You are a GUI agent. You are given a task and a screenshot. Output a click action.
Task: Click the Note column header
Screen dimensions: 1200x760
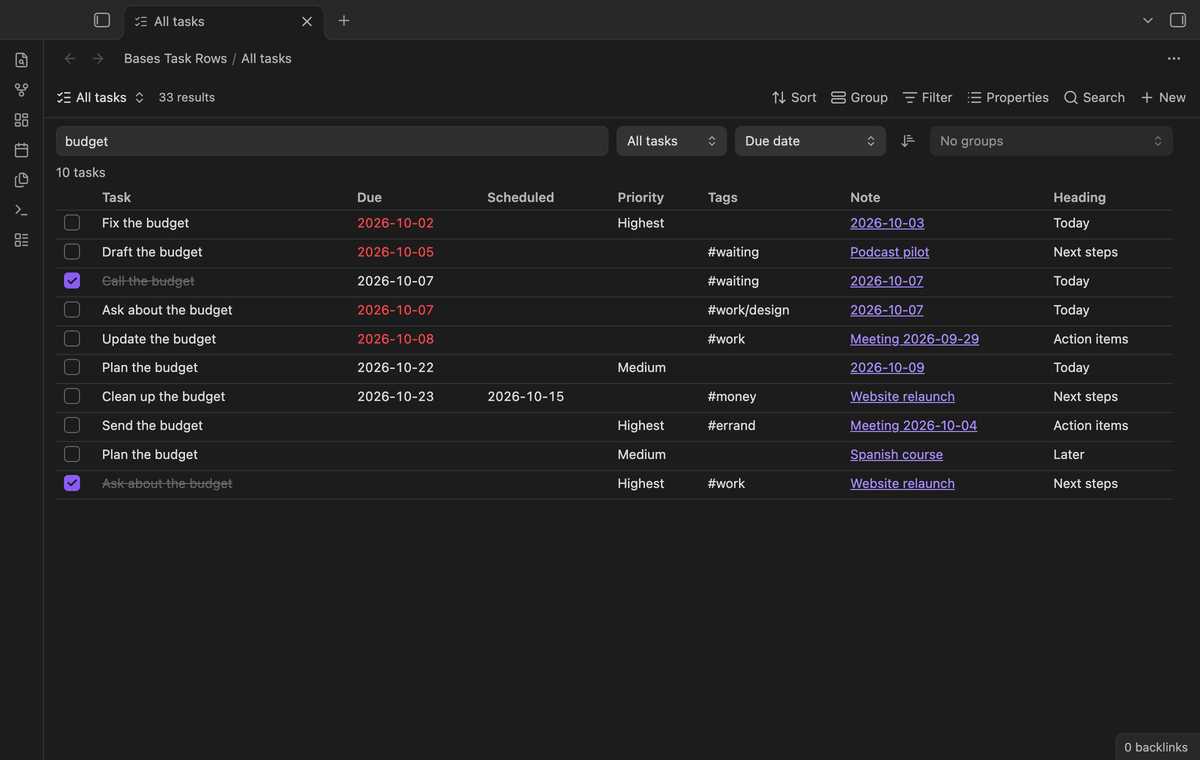865,197
